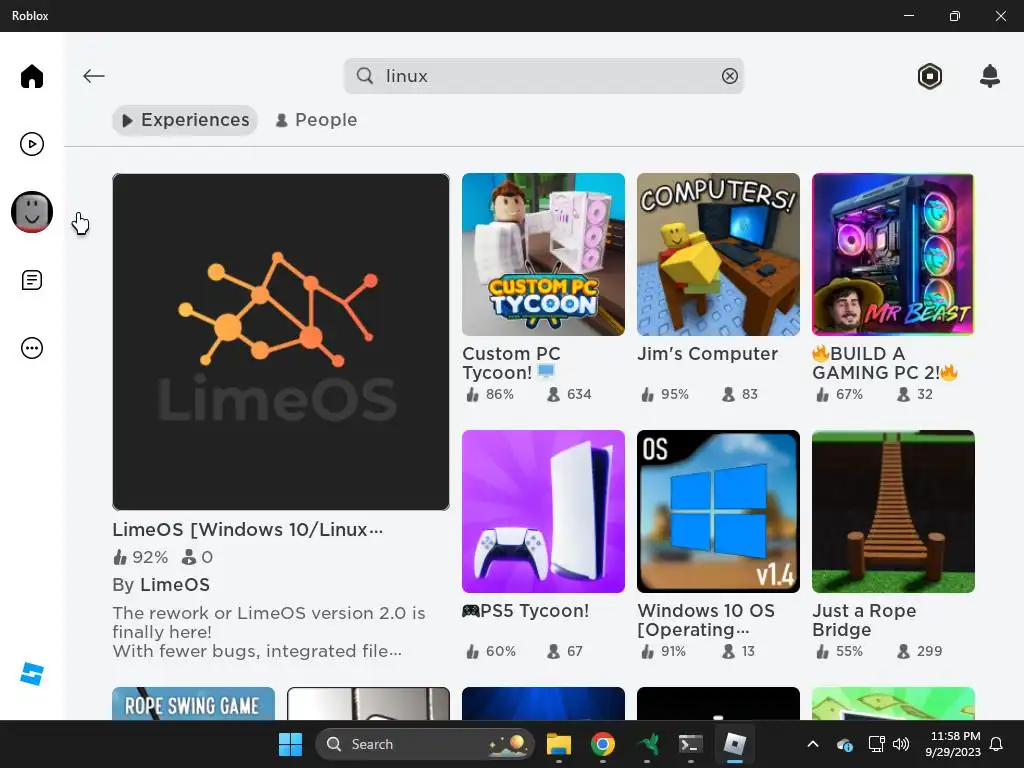This screenshot has height=768, width=1024.
Task: Click the By LimeOS creator link
Action: pyautogui.click(x=161, y=584)
